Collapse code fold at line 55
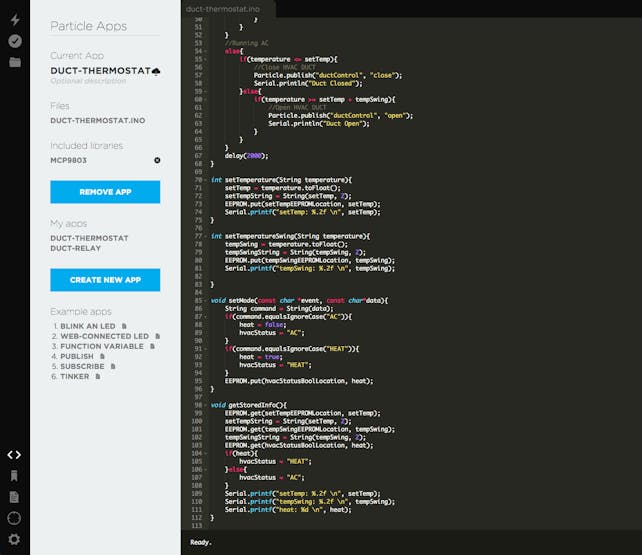This screenshot has width=642, height=555. (x=206, y=59)
